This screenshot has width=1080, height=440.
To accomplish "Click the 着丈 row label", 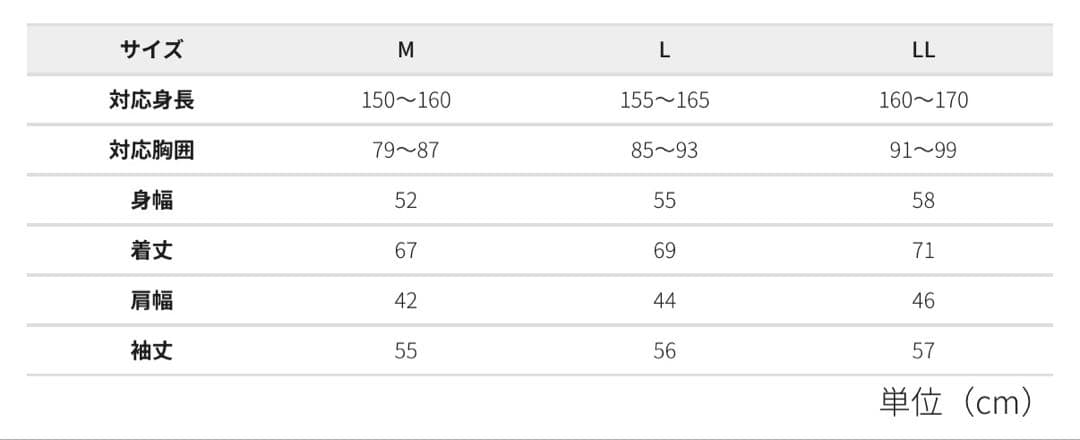I will coord(152,251).
